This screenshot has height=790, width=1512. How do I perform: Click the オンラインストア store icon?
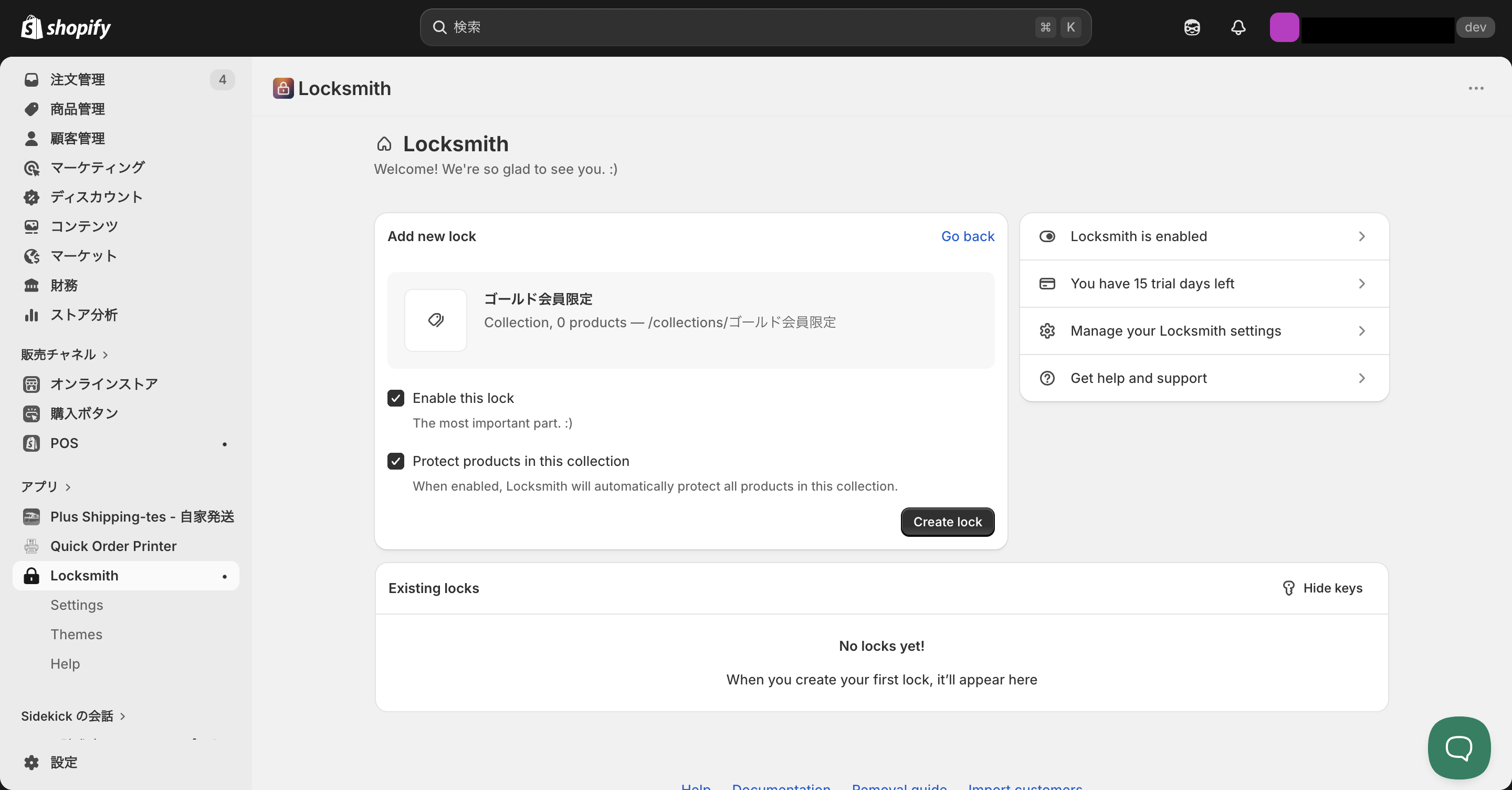click(31, 384)
